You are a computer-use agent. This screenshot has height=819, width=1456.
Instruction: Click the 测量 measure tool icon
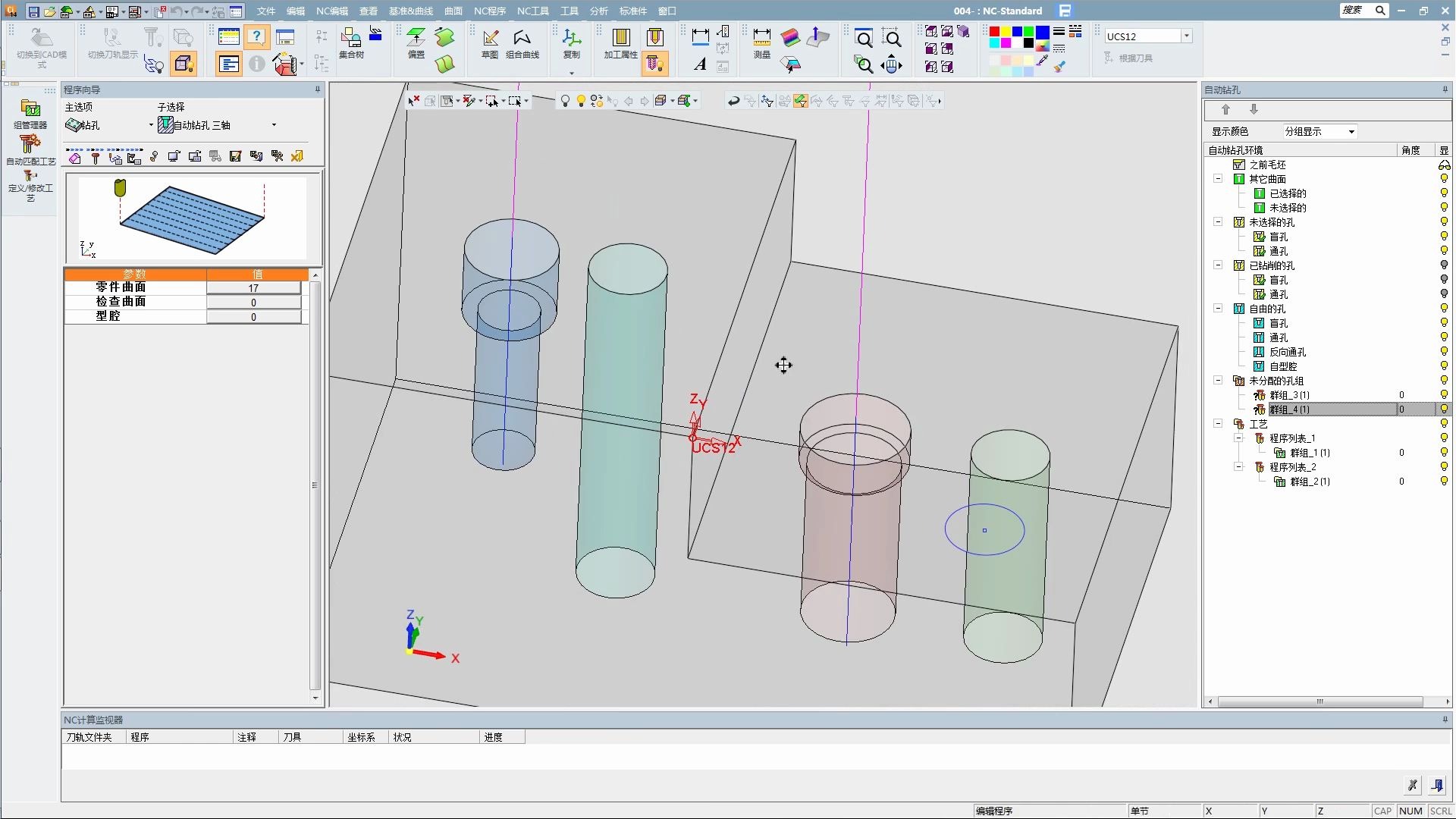click(761, 38)
